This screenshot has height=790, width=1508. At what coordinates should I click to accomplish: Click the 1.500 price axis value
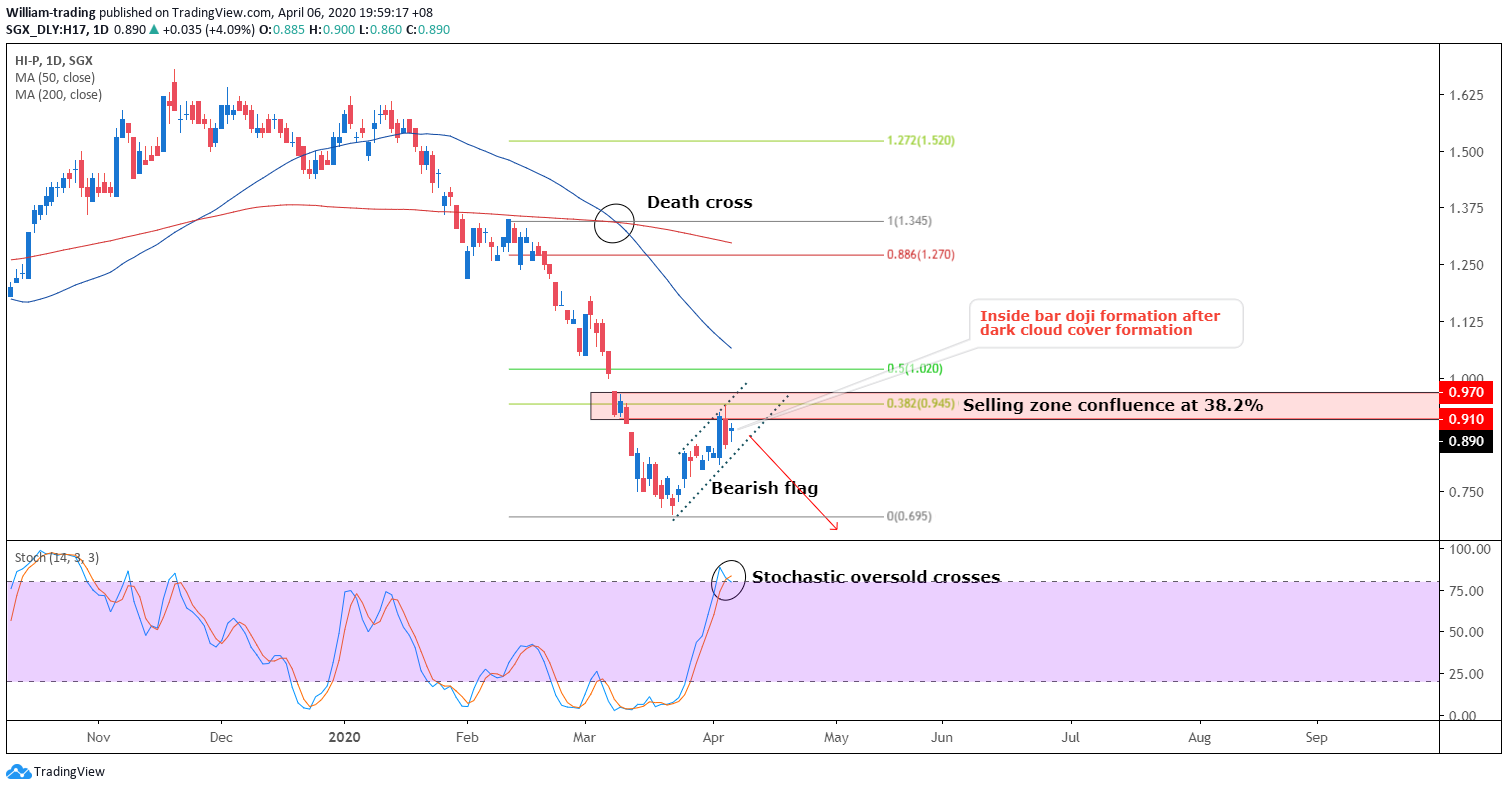point(1465,152)
